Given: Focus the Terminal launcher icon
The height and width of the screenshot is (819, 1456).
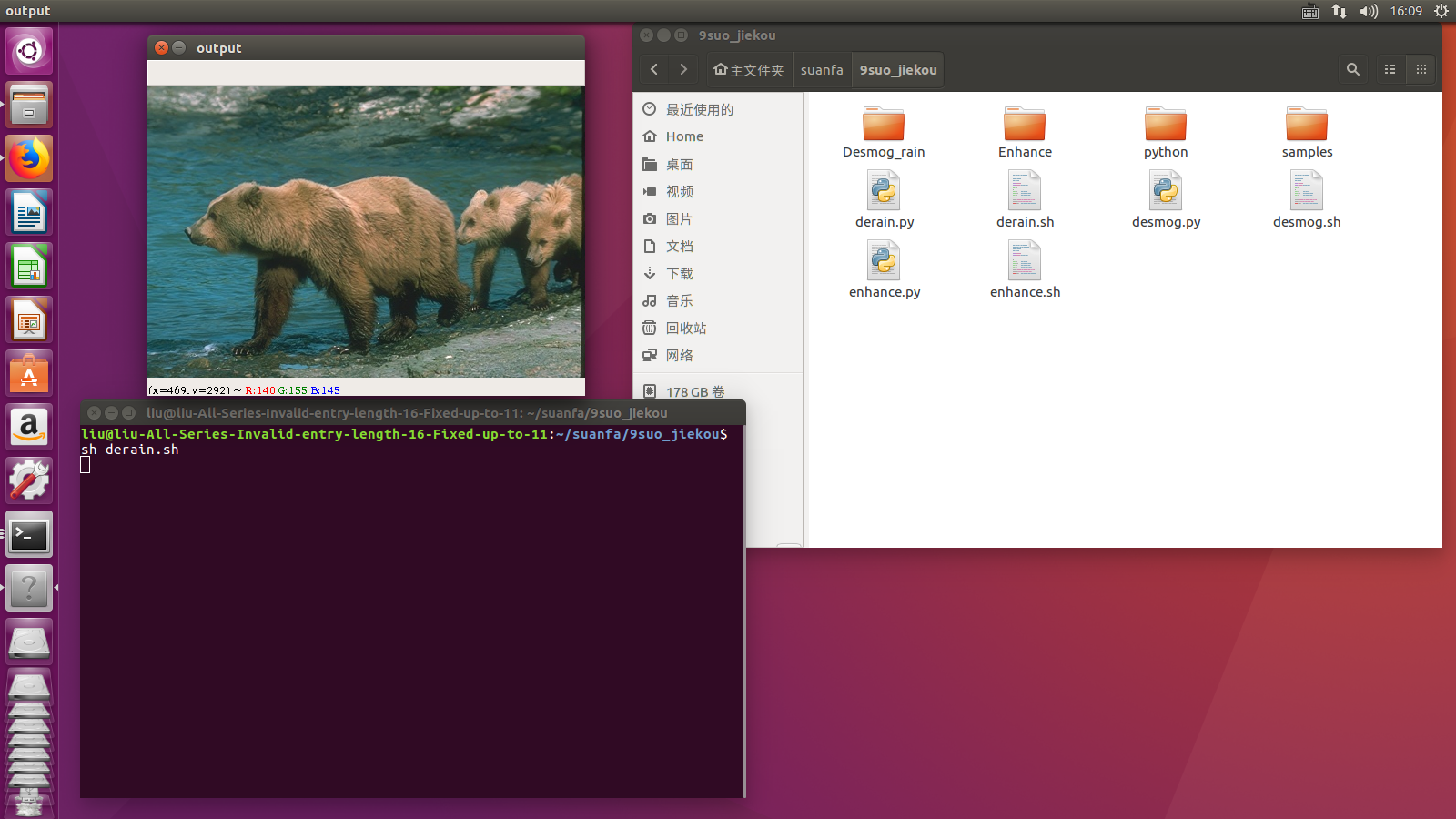Looking at the screenshot, I should [x=29, y=534].
